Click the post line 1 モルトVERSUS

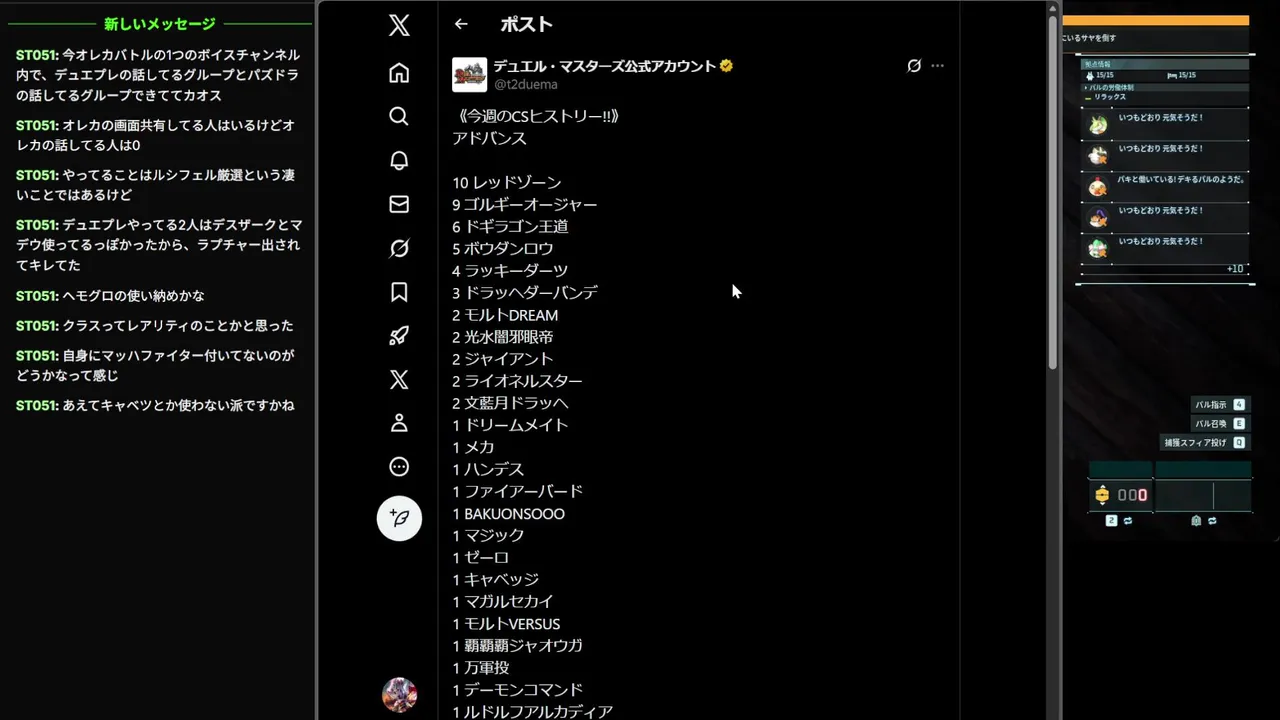pos(506,623)
